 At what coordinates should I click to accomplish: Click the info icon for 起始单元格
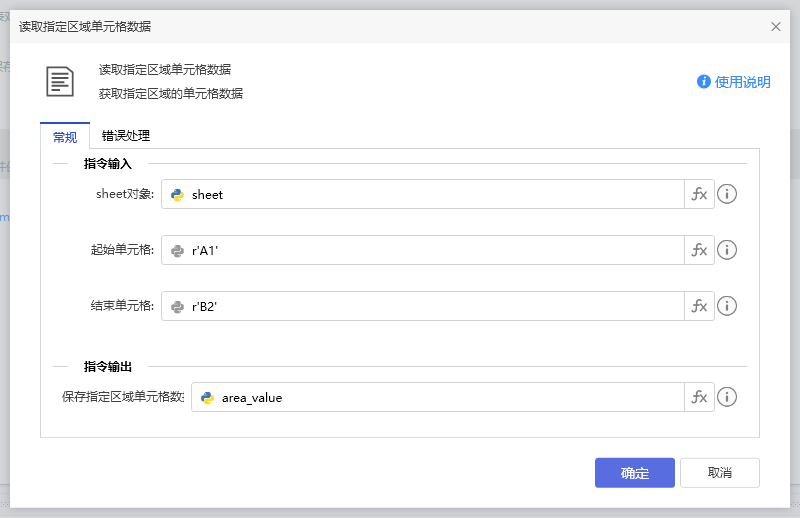tap(728, 250)
